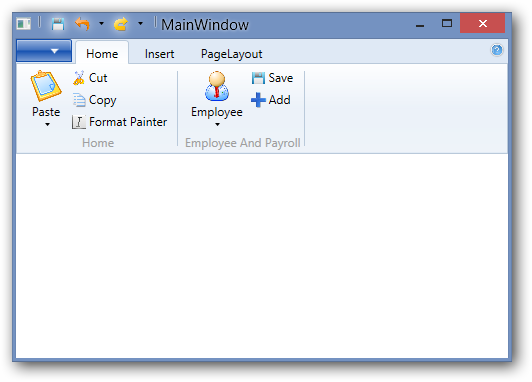The height and width of the screenshot is (382, 532).
Task: Click the Add button with plus
Action: (x=271, y=100)
